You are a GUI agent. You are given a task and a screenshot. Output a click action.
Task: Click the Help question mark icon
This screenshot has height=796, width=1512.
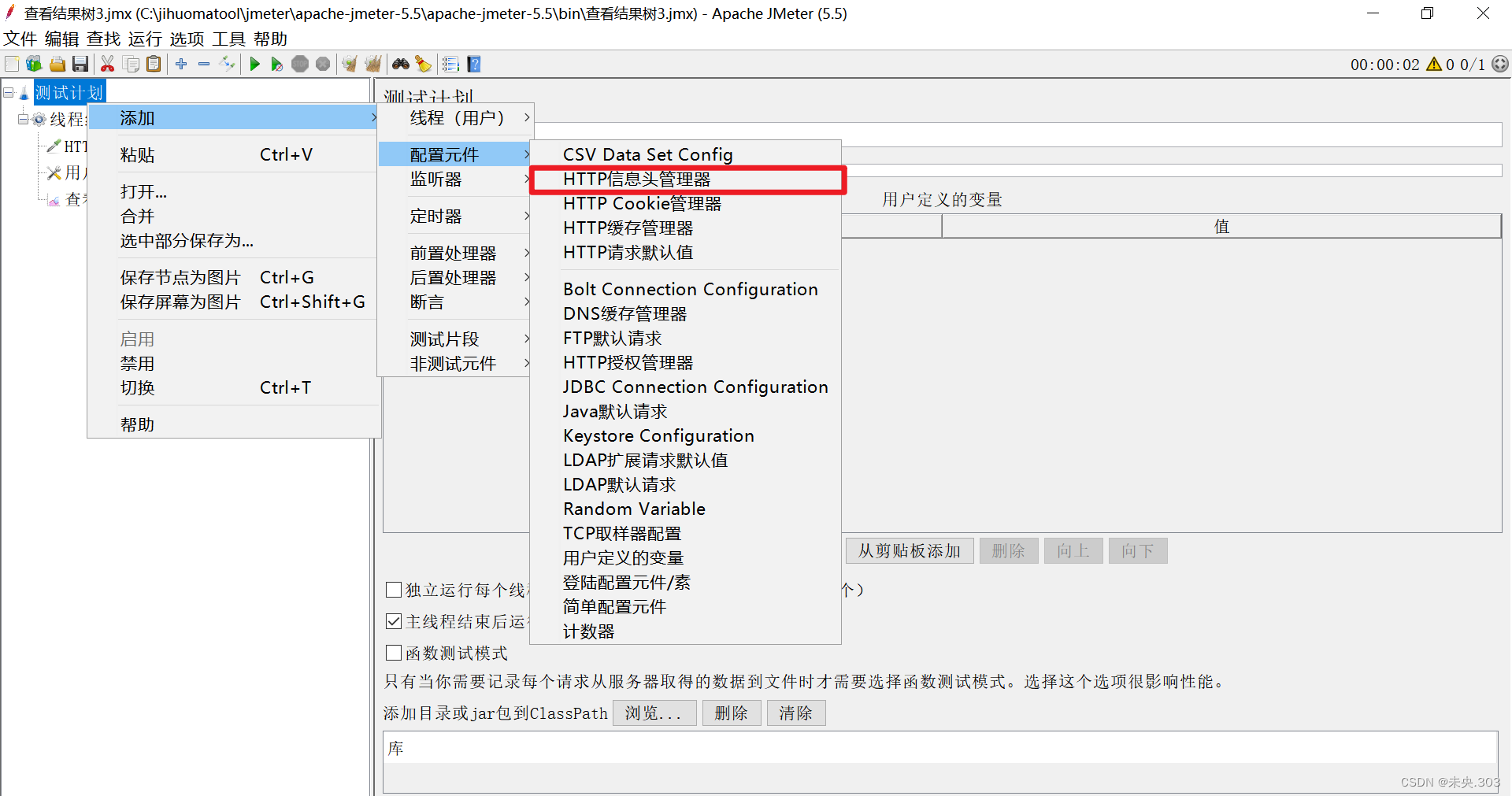tap(474, 64)
